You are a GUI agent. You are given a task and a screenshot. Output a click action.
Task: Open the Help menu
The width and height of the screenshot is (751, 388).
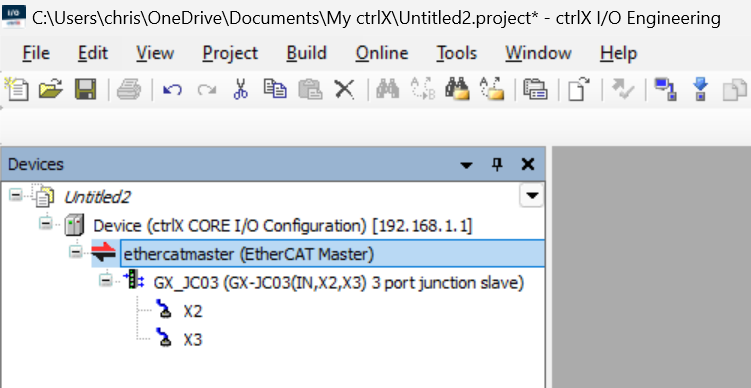click(x=618, y=53)
